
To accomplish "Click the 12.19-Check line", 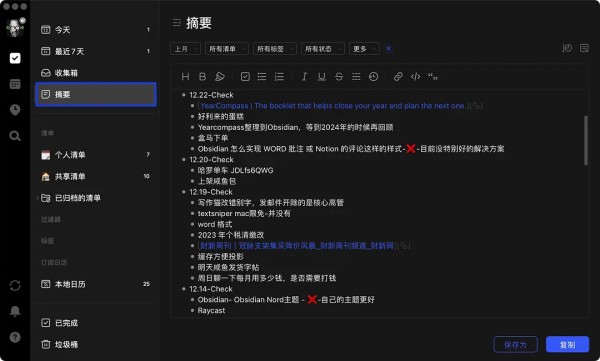I will click(211, 192).
